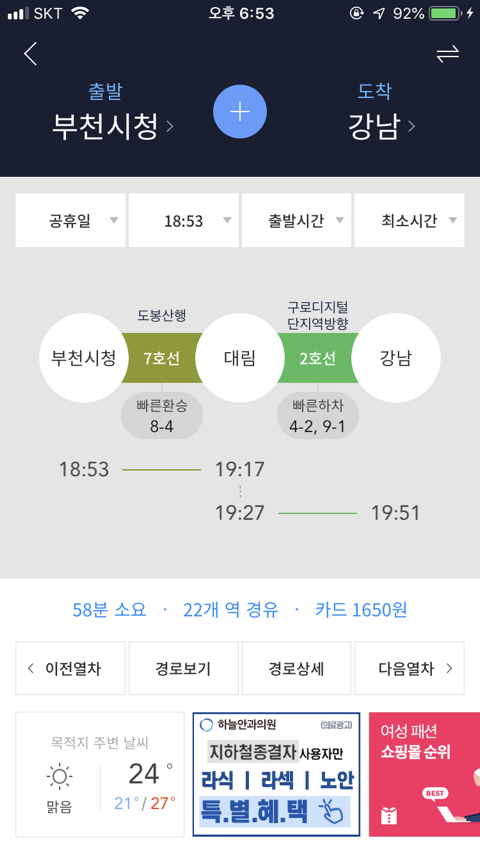480x854 pixels.
Task: Open the 18:53 time dropdown
Action: coord(184,221)
